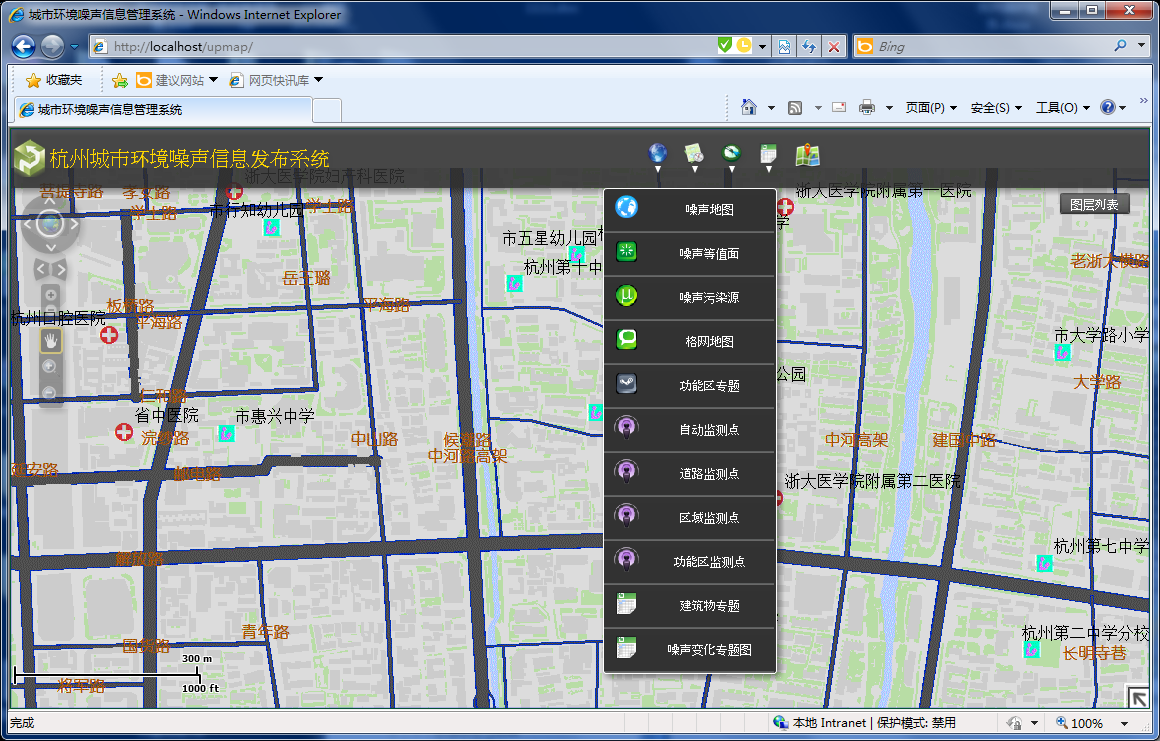This screenshot has width=1160, height=741.
Task: Select 自动监测点 from the menu
Action: (689, 430)
